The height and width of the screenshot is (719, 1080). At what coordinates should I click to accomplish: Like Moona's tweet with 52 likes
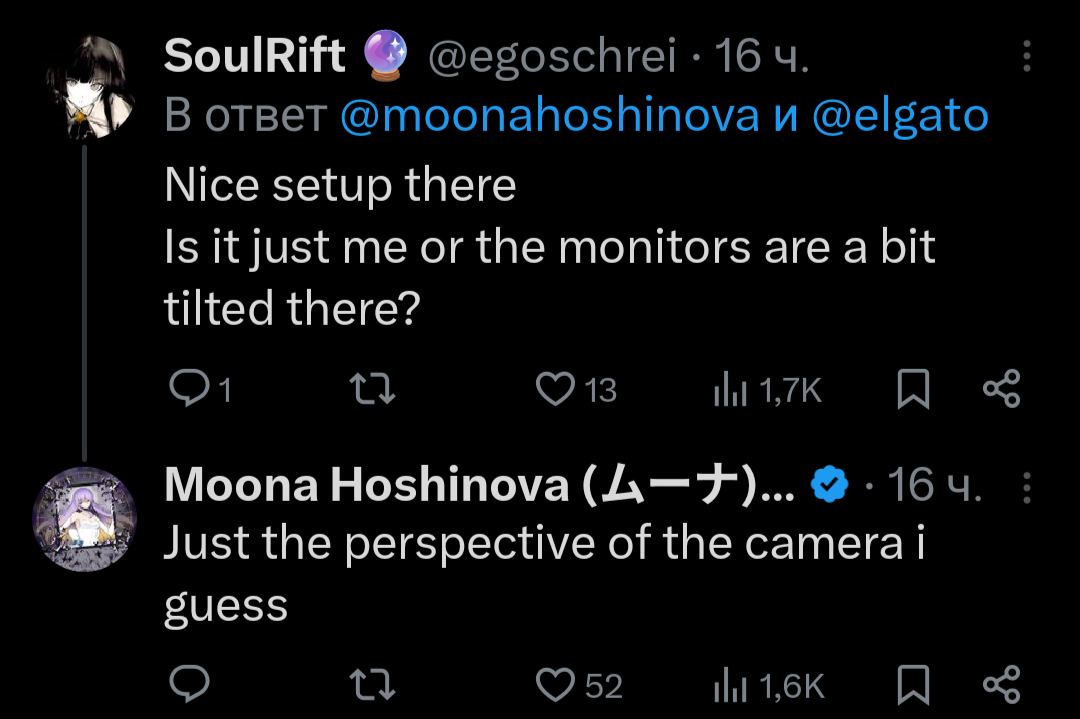[556, 684]
